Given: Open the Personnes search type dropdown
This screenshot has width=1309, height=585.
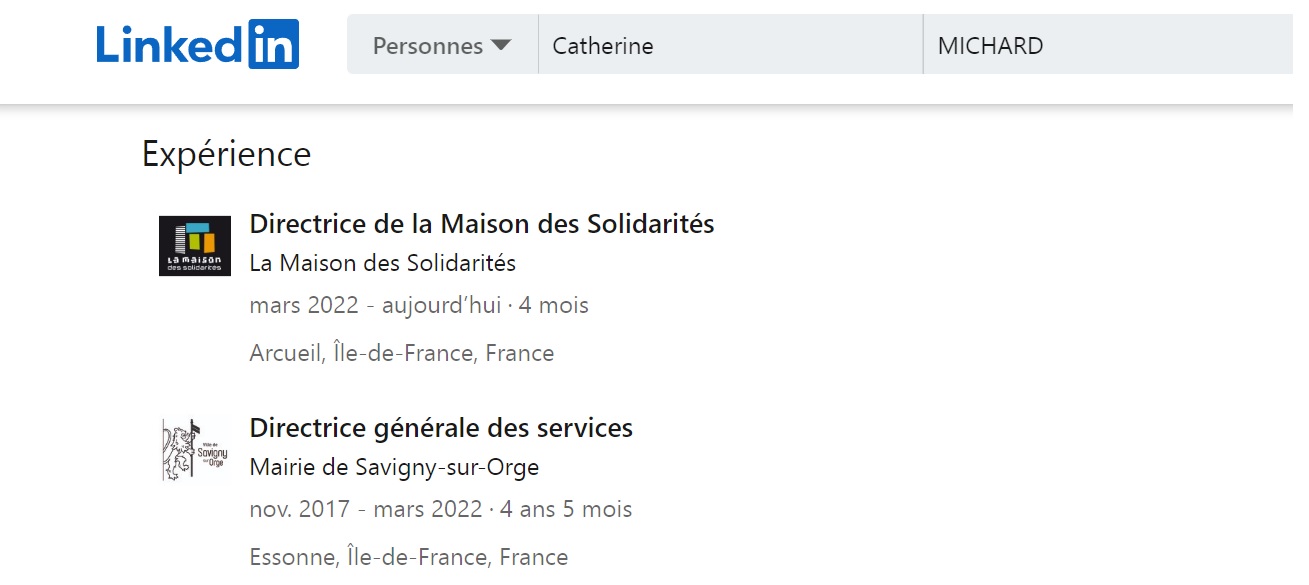Looking at the screenshot, I should pyautogui.click(x=442, y=45).
